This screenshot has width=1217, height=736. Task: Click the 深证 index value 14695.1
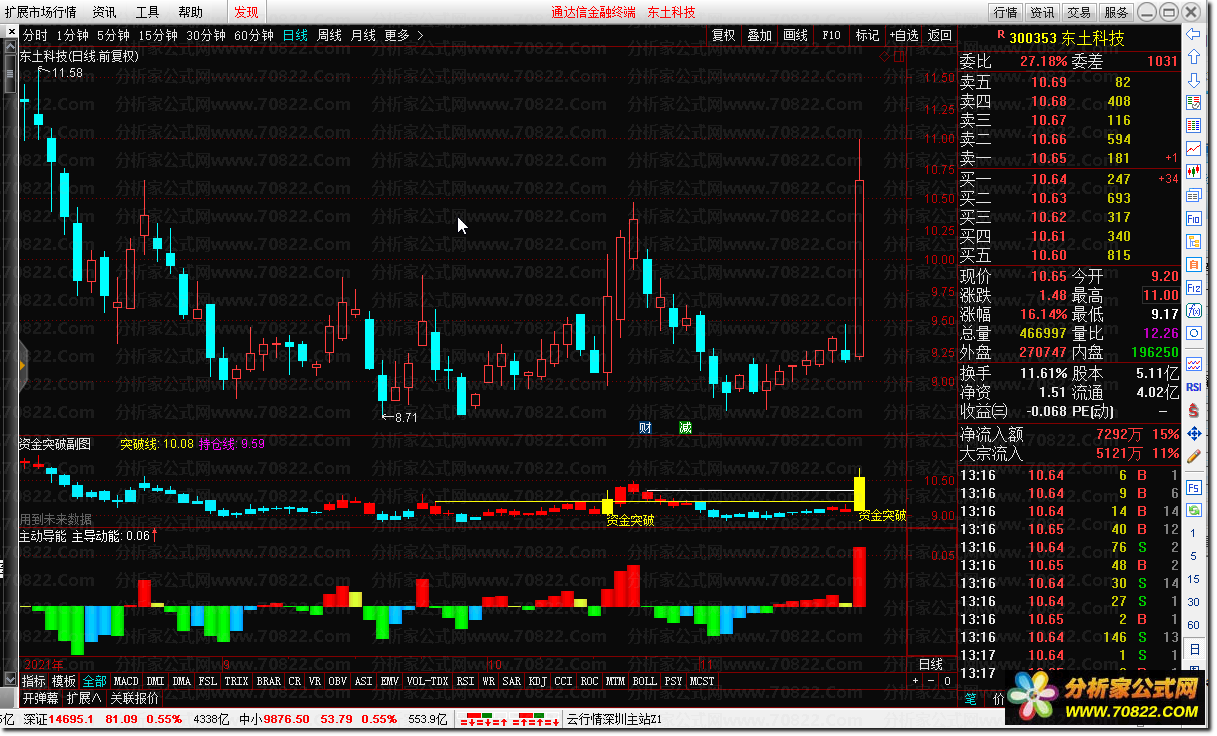(71, 718)
